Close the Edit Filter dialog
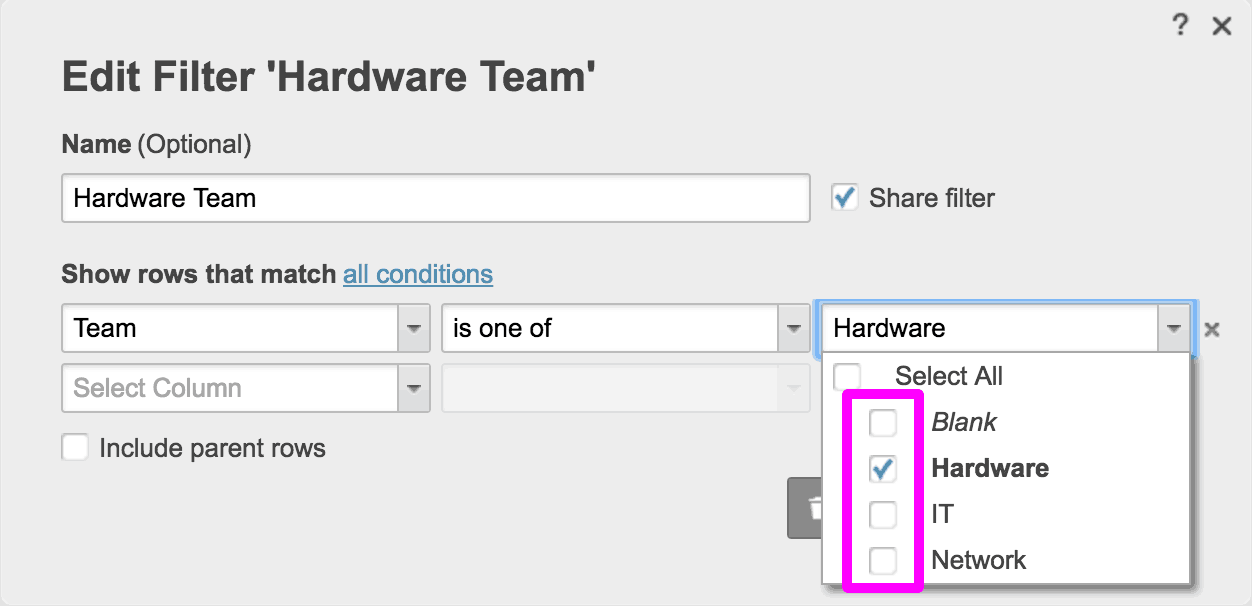This screenshot has height=606, width=1252. tap(1221, 26)
